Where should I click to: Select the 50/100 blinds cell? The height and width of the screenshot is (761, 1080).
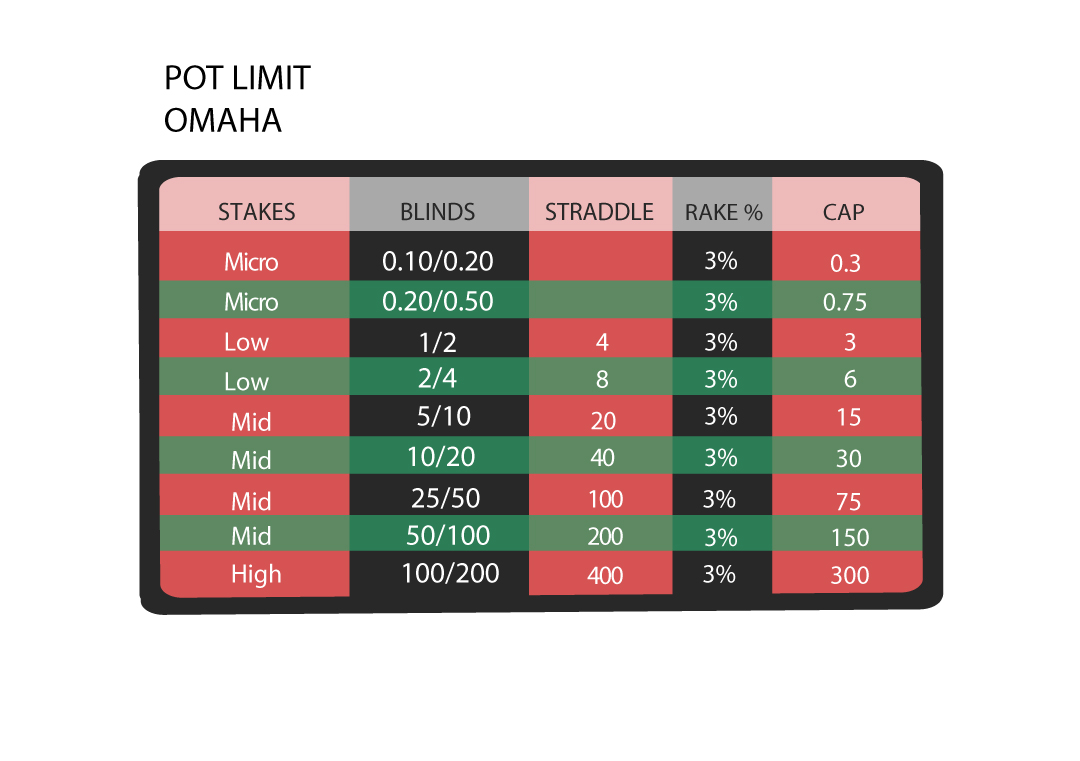click(x=448, y=535)
